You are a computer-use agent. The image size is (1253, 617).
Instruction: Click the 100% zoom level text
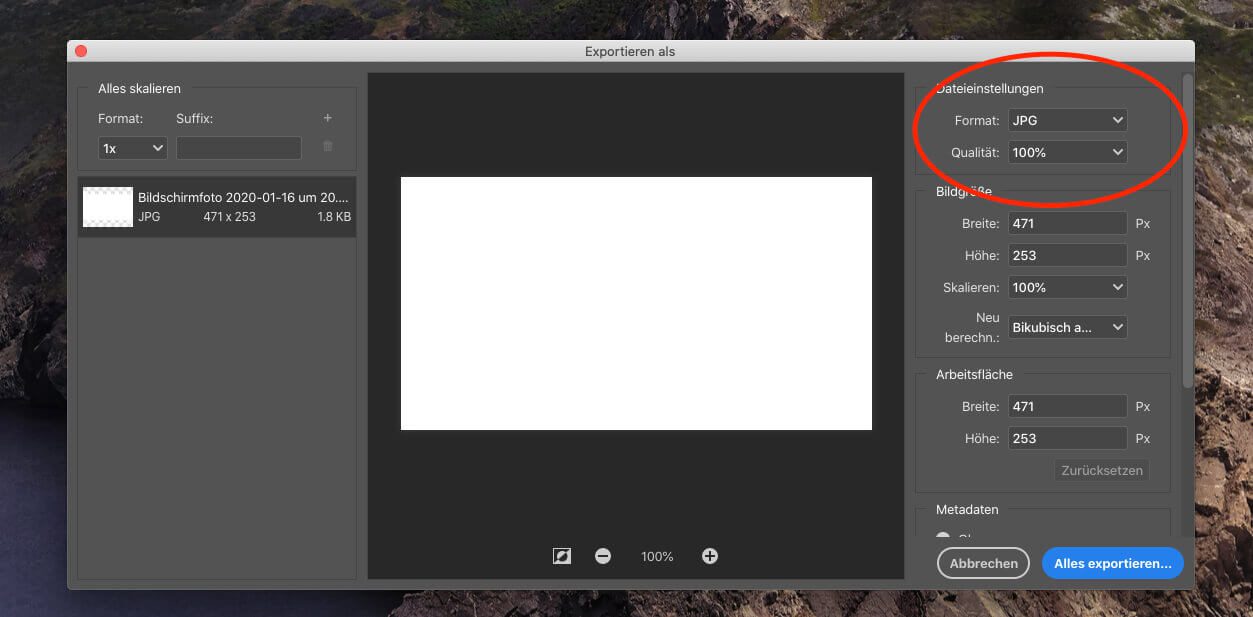[657, 556]
